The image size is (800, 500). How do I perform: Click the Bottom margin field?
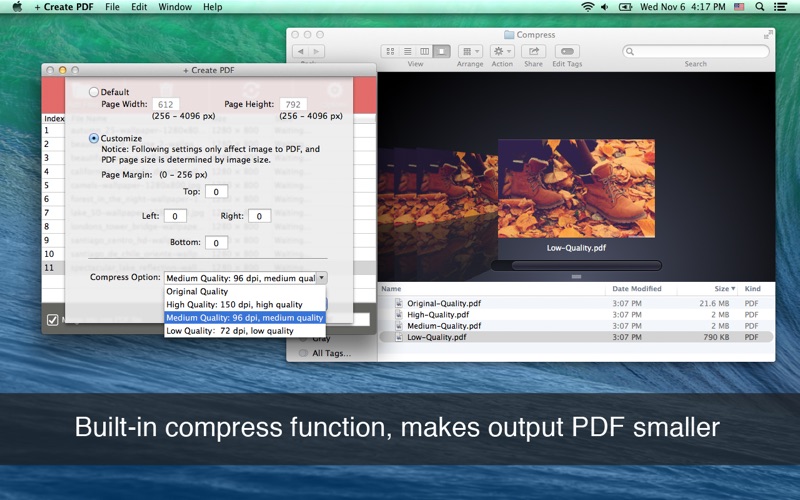216,243
